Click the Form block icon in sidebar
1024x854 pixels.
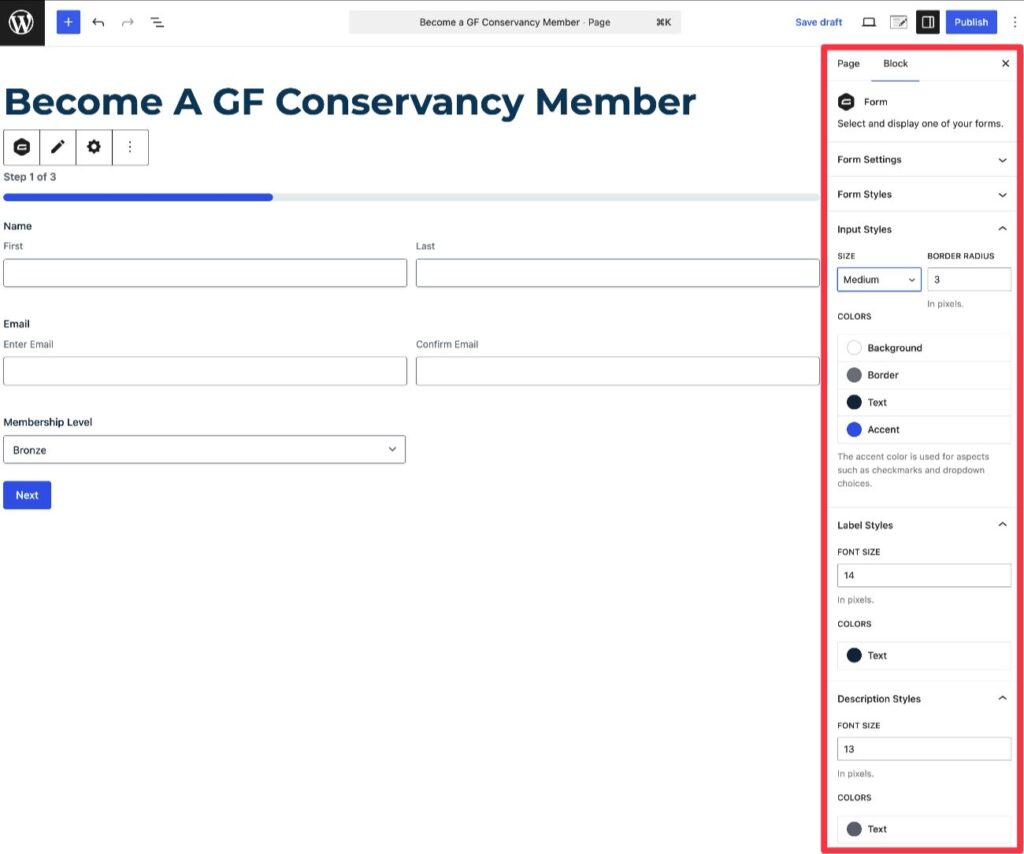[846, 101]
